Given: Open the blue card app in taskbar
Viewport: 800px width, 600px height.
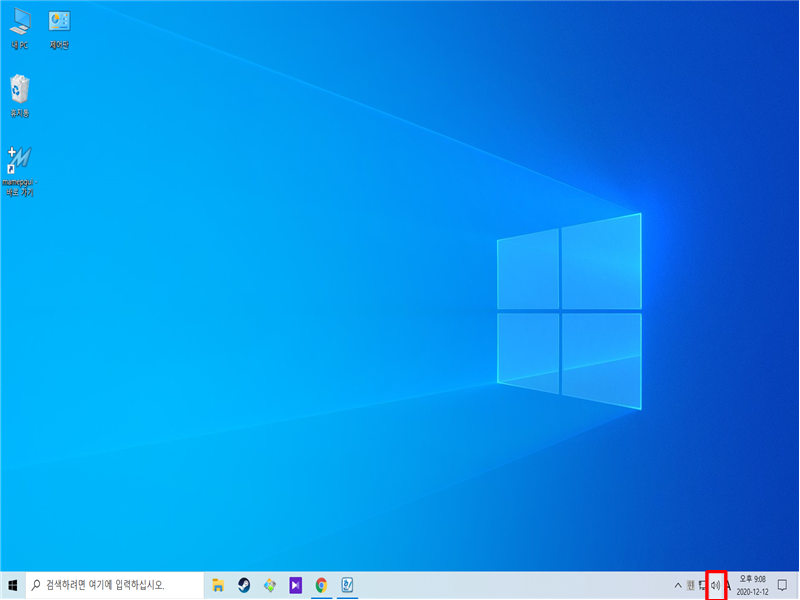Looking at the screenshot, I should (347, 585).
